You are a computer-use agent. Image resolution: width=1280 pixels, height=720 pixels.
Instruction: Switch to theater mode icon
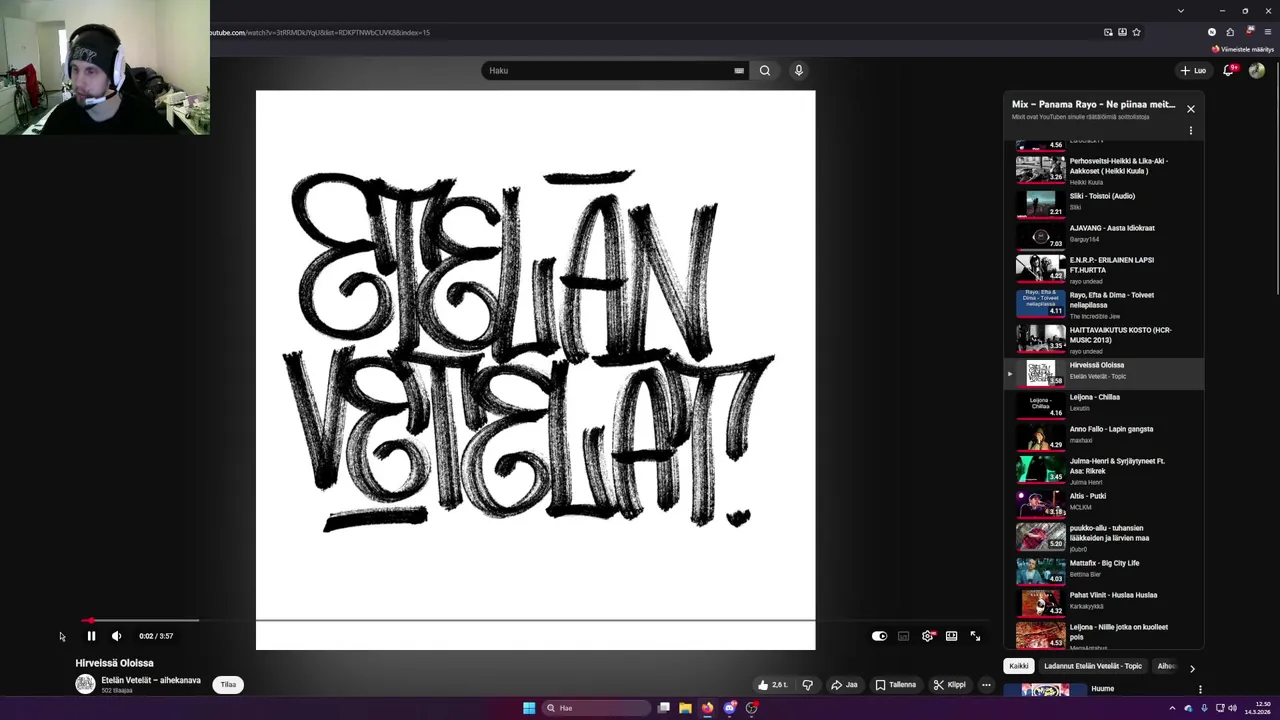click(951, 636)
